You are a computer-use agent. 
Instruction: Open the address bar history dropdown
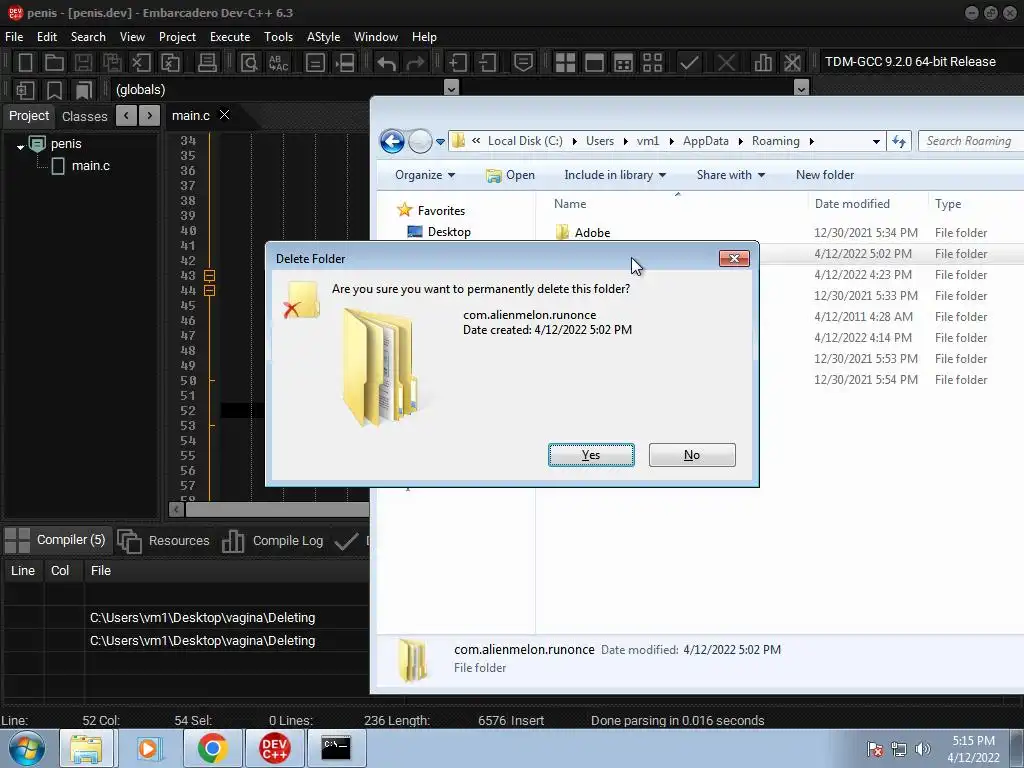click(x=876, y=142)
